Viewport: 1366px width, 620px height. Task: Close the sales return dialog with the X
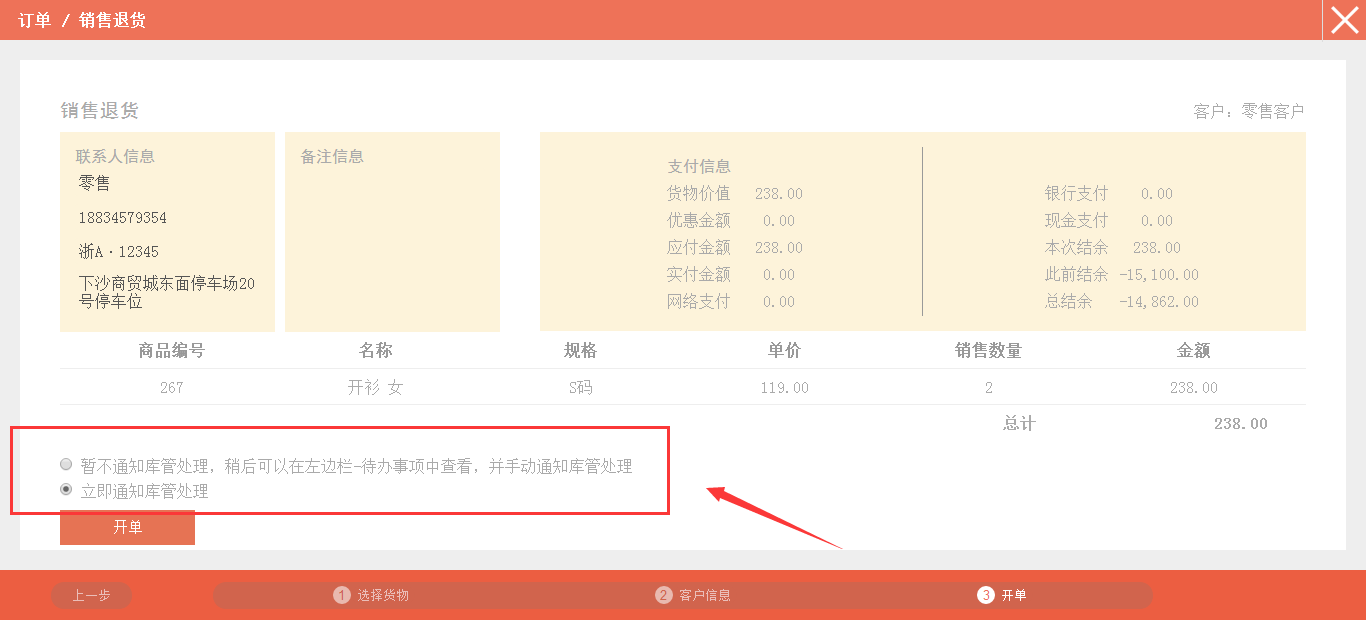pyautogui.click(x=1344, y=20)
